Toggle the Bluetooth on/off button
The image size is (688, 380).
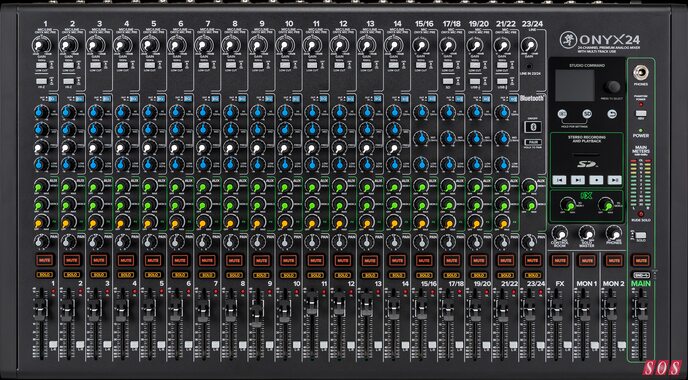[x=533, y=128]
